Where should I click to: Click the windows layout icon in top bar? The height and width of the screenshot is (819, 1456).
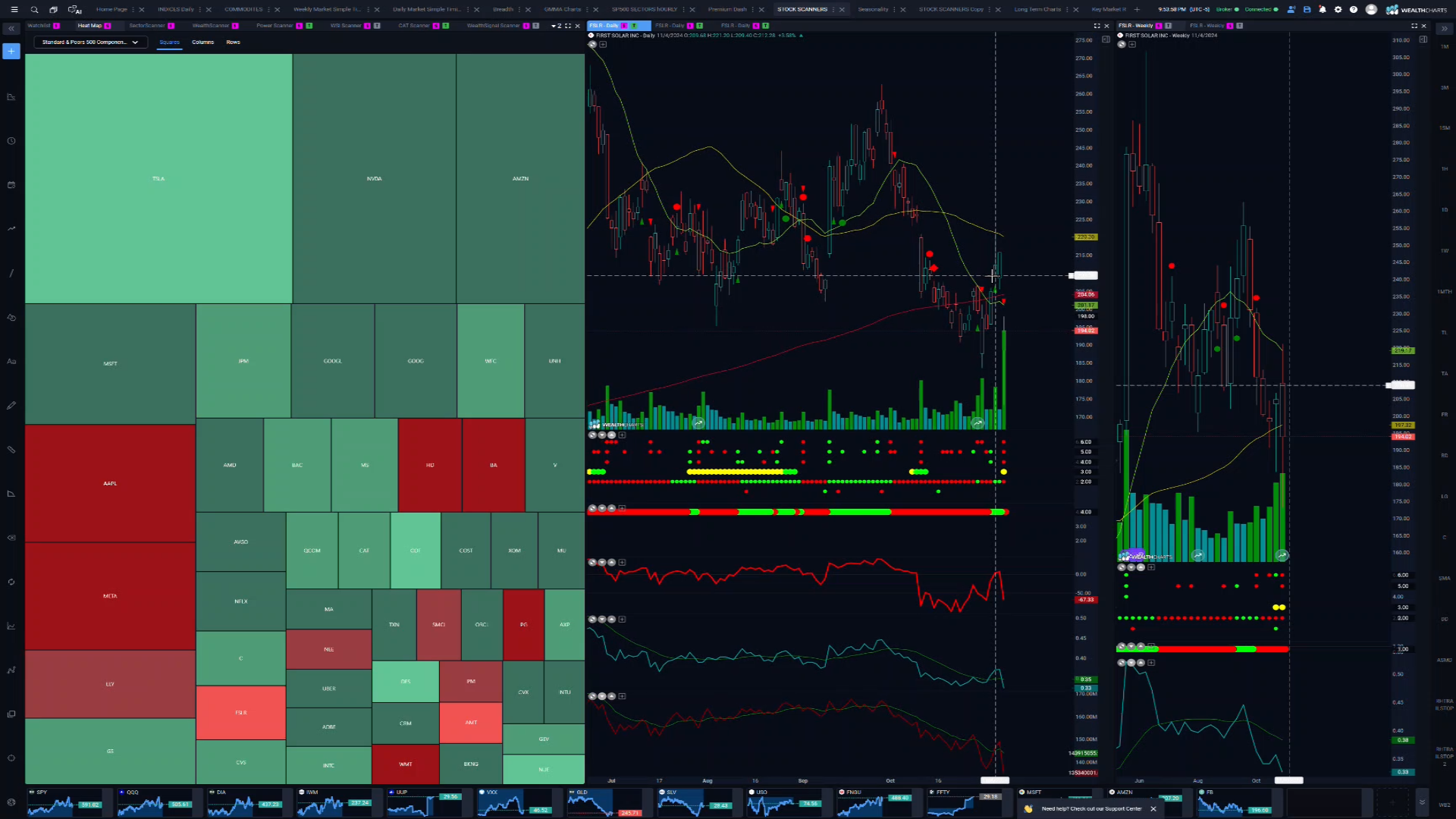(53, 10)
